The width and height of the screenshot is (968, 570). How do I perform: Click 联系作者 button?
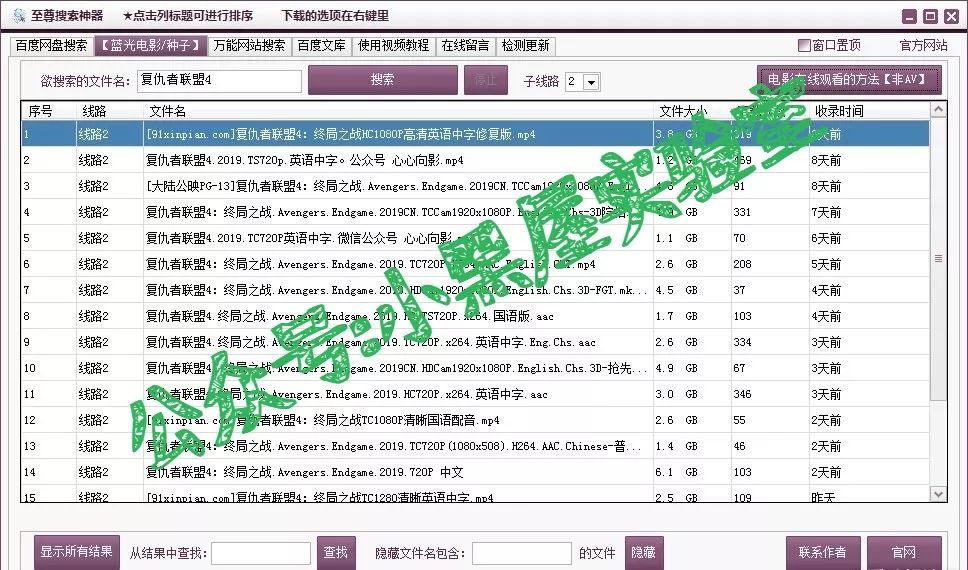[x=822, y=553]
